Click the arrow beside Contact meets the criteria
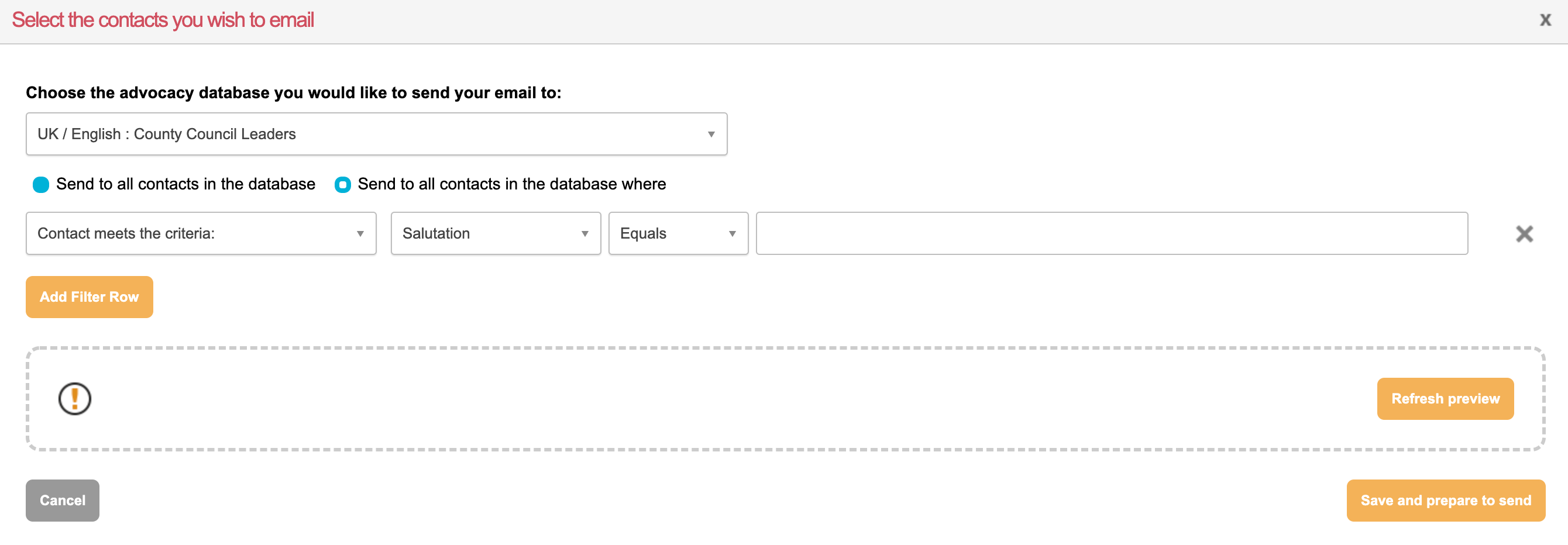 (360, 233)
